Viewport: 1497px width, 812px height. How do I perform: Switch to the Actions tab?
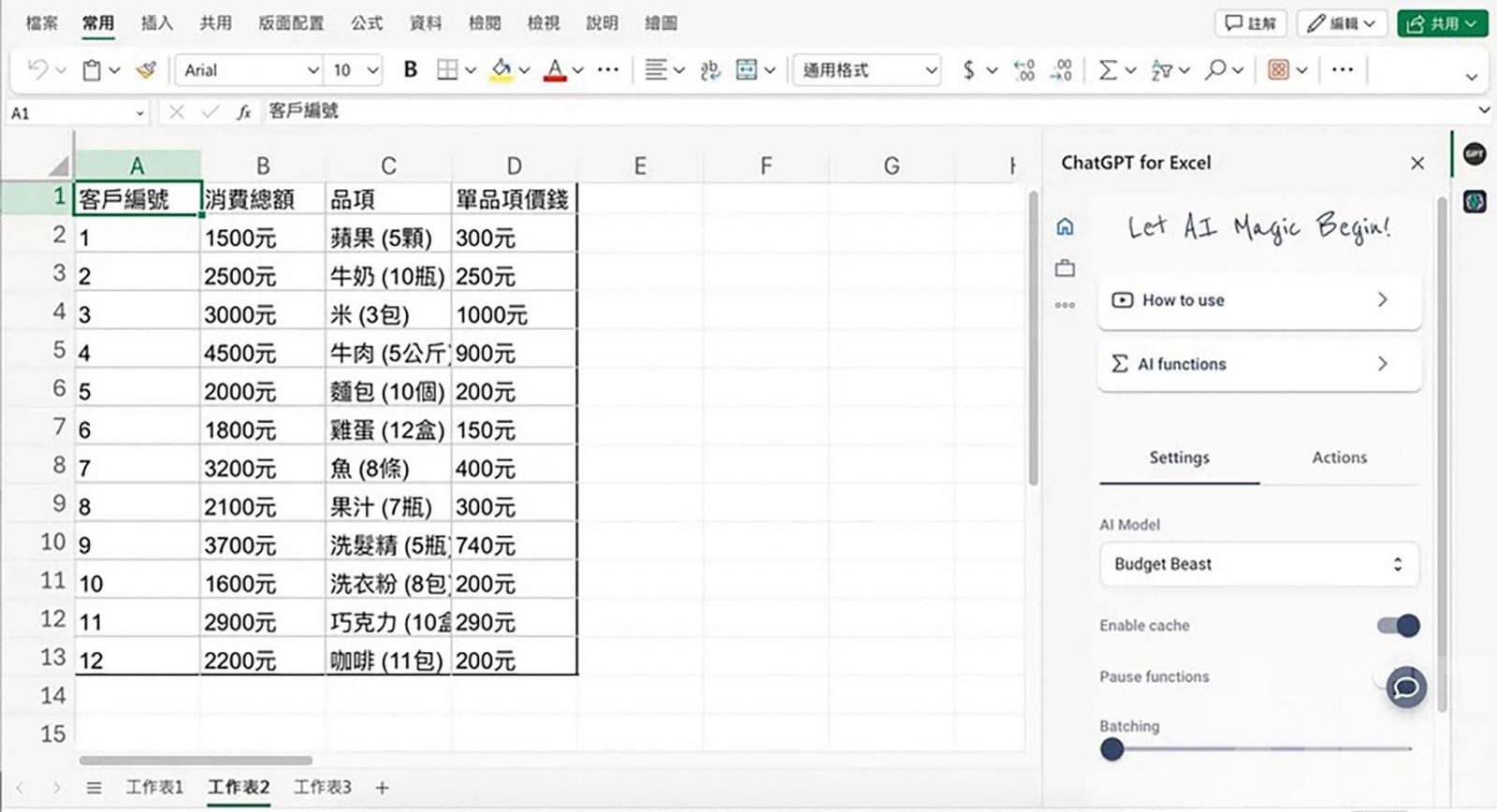point(1339,457)
